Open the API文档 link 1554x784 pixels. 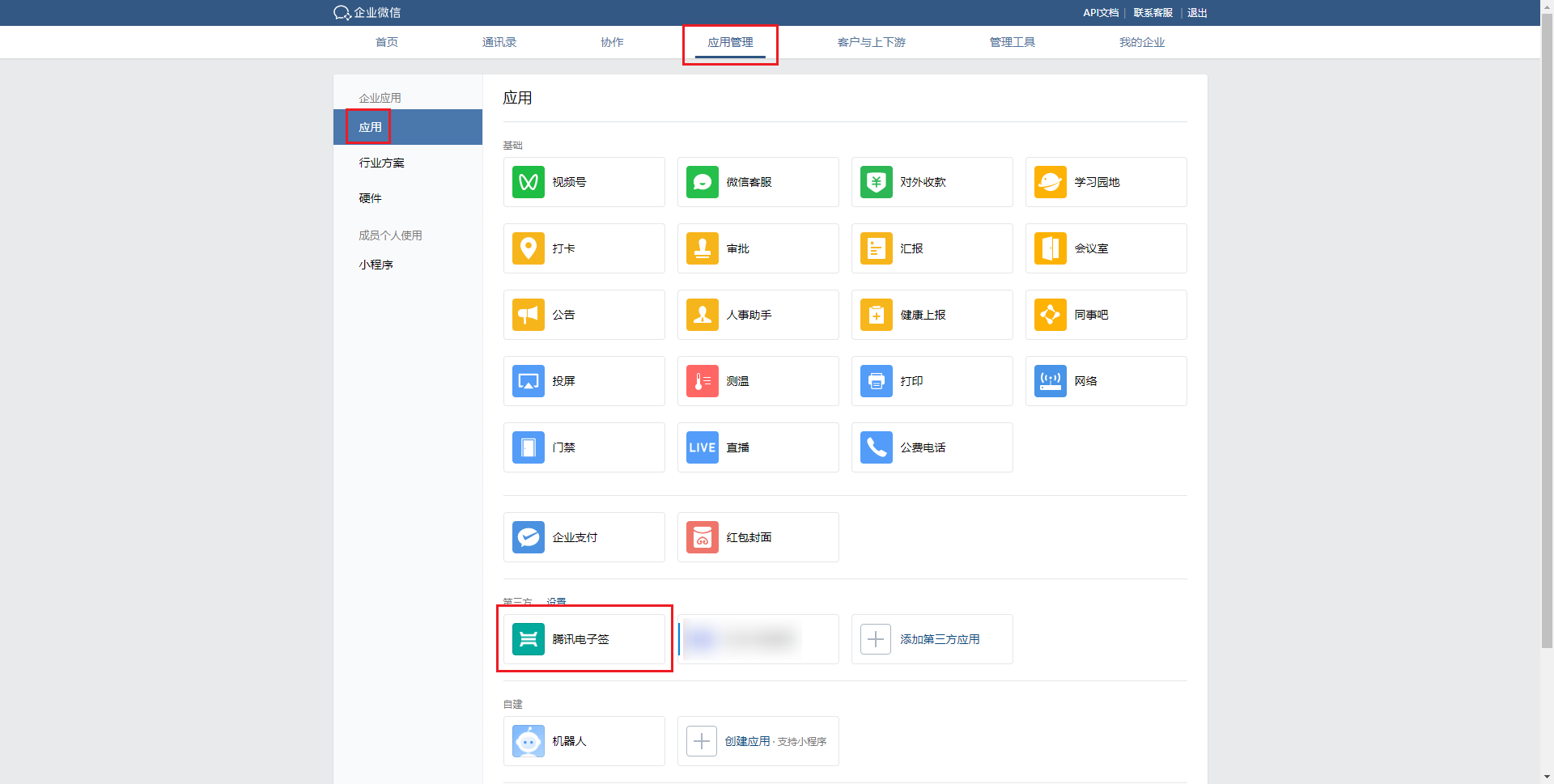pos(1101,13)
